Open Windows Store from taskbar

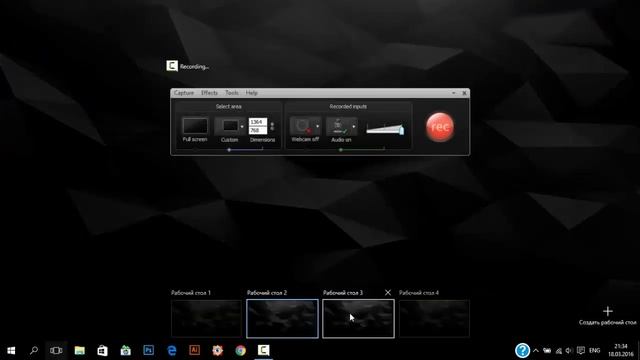[102, 350]
